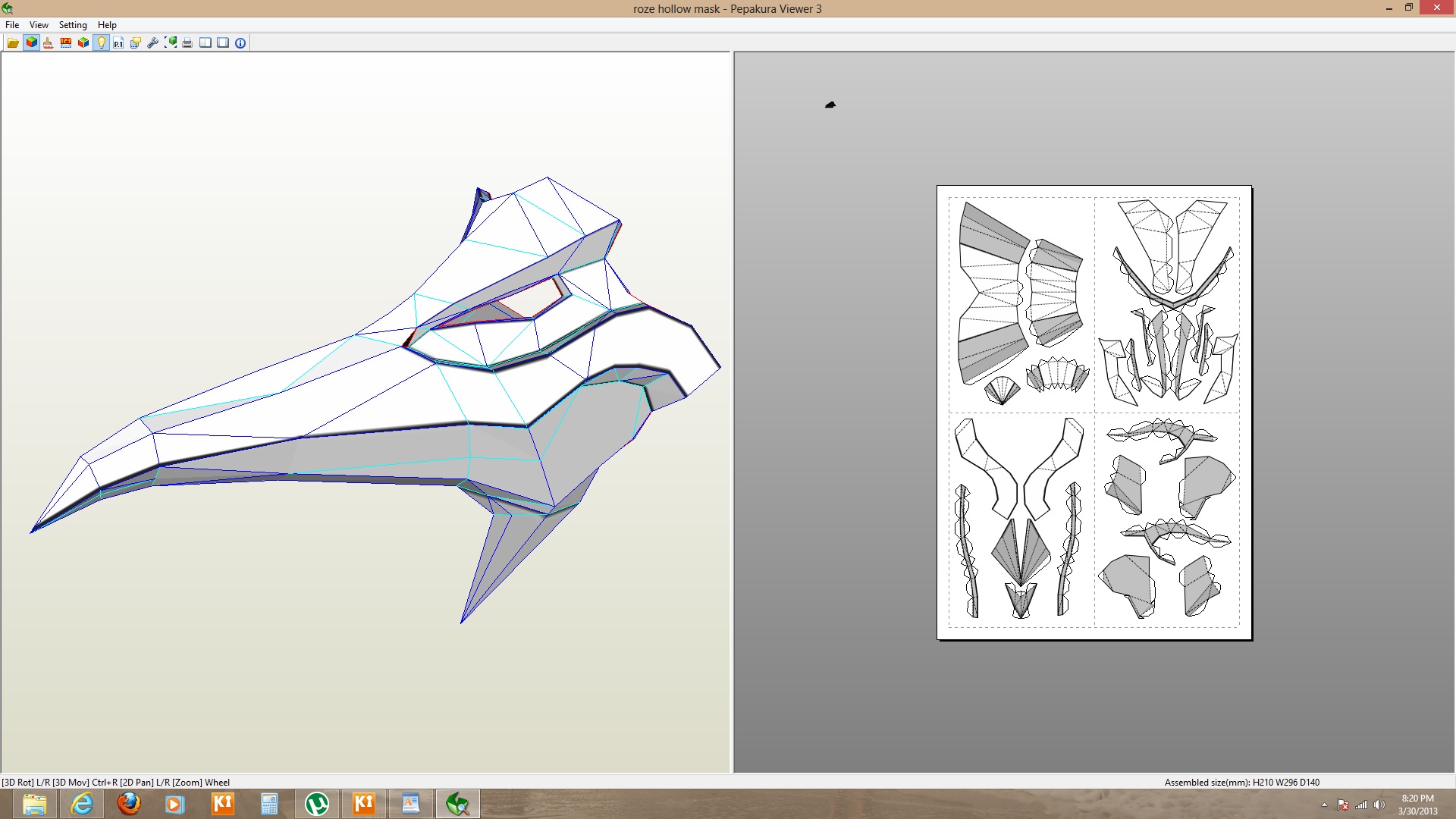Screen dimensions: 1456x819
Task: Click the yellow speech bubble icon
Action: click(x=136, y=43)
